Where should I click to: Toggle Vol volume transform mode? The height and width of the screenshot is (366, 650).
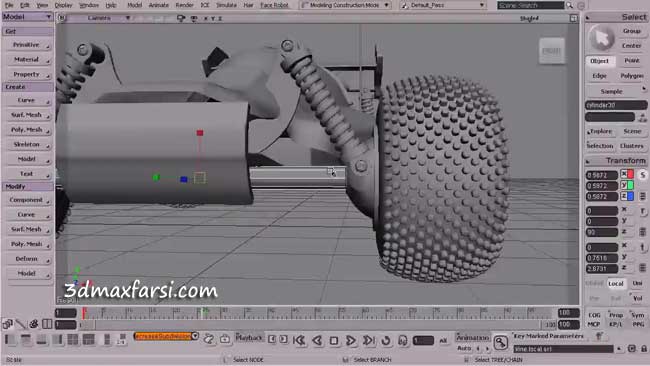point(638,298)
